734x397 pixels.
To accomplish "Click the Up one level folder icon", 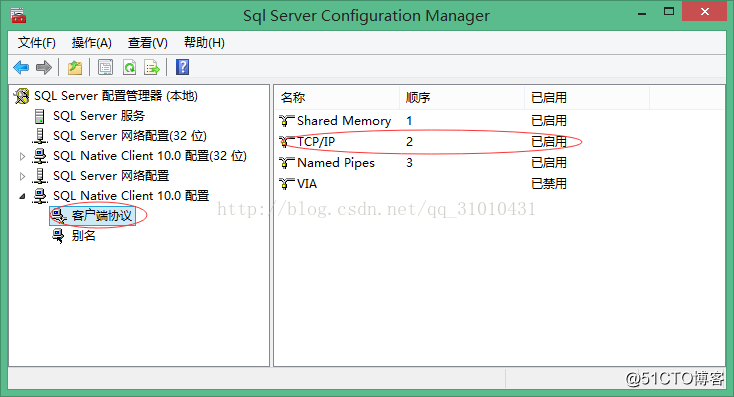I will 75,67.
